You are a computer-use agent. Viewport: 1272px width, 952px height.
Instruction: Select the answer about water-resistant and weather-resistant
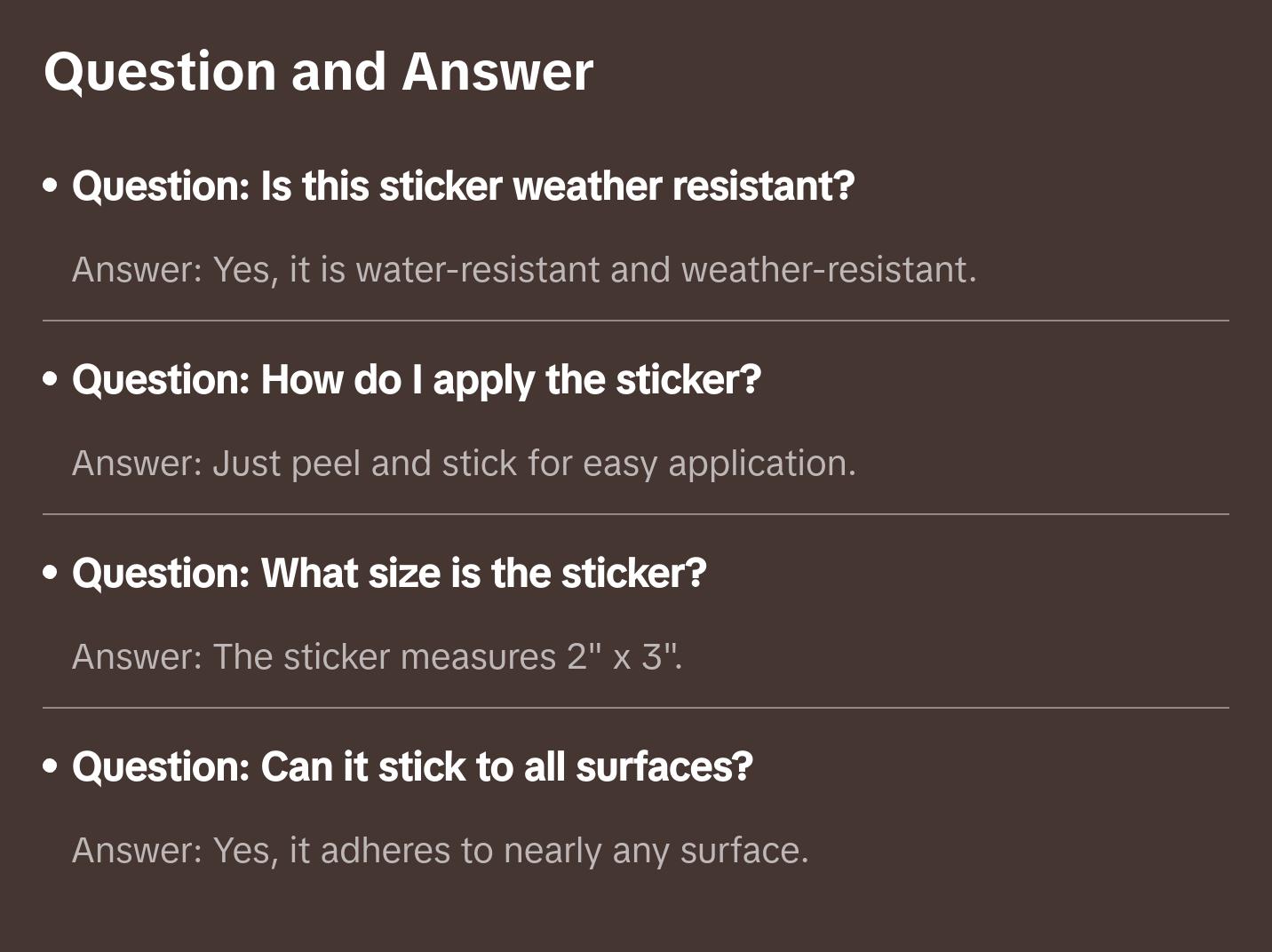pos(524,270)
